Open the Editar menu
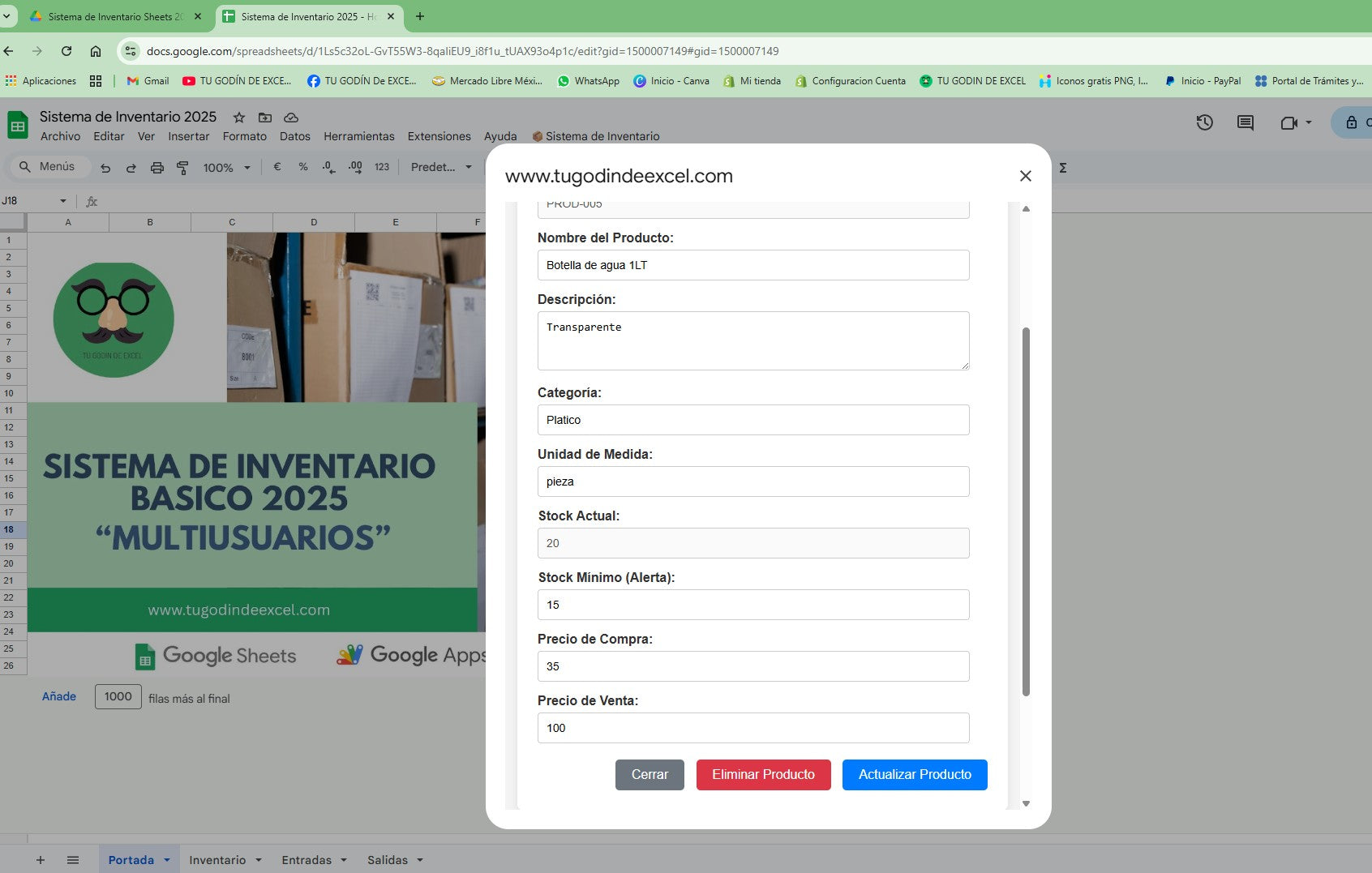Viewport: 1372px width, 873px height. [x=109, y=136]
